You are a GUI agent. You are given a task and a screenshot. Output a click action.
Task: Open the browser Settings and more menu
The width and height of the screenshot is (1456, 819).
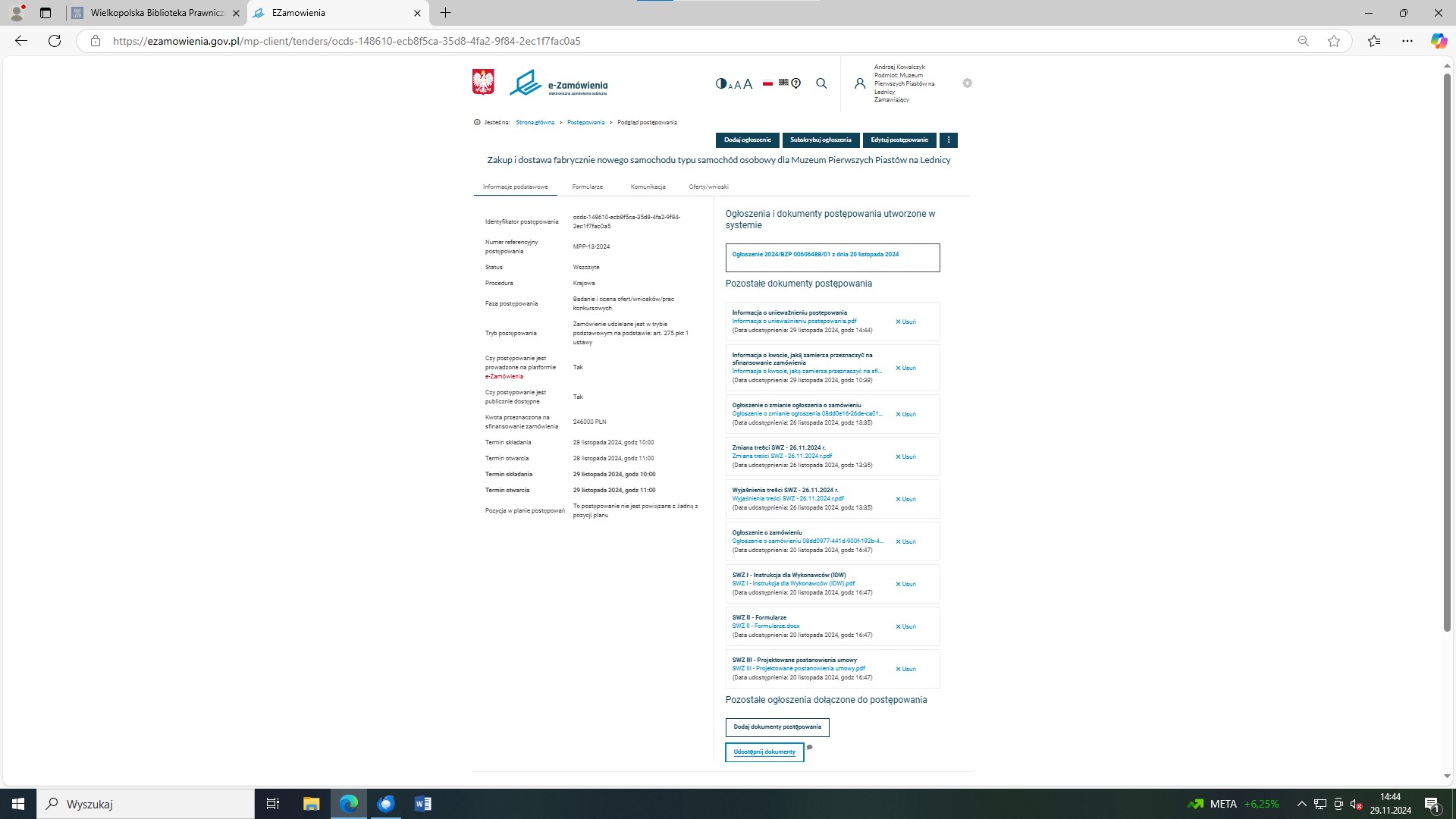pos(1407,41)
